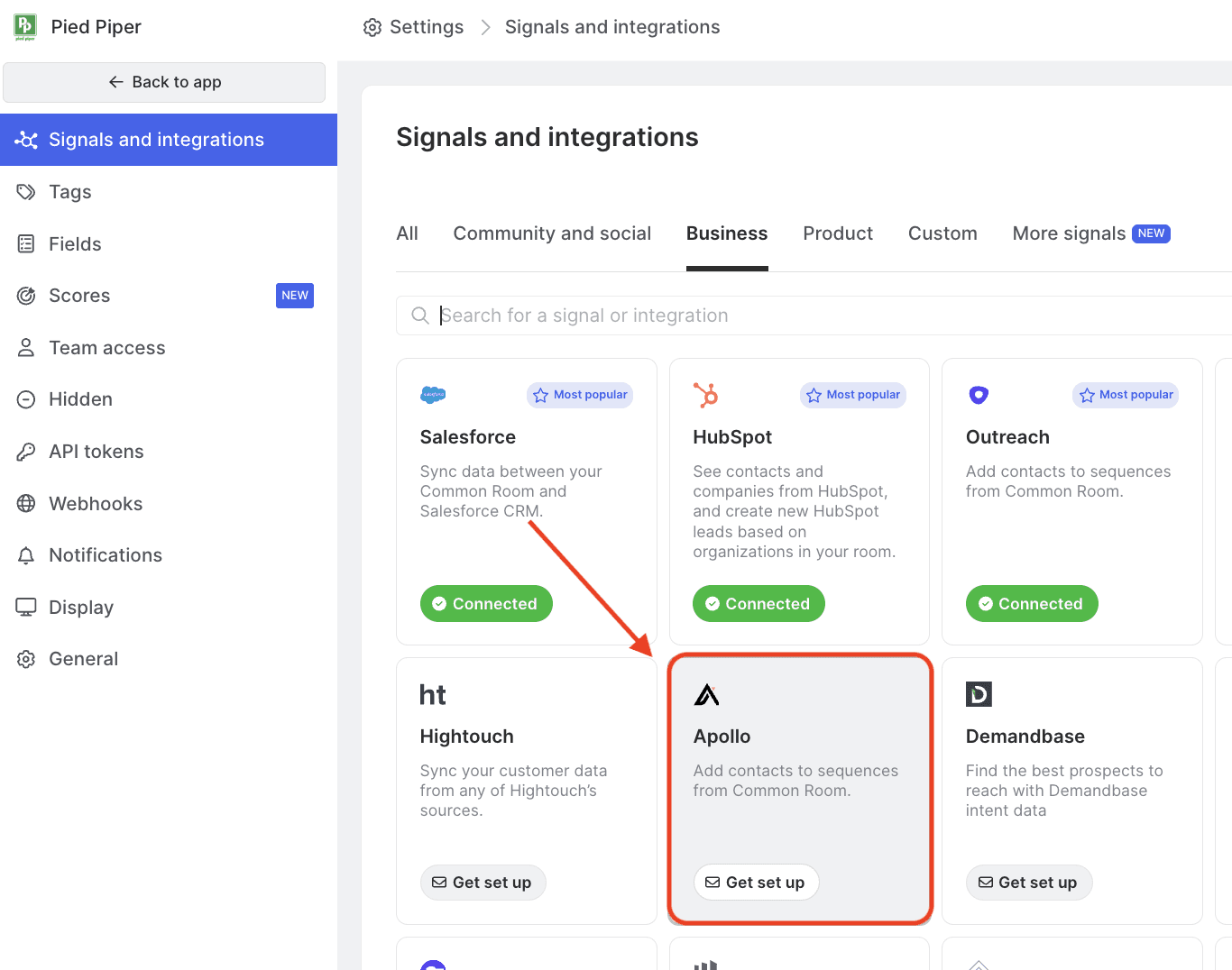The height and width of the screenshot is (970, 1232).
Task: Click Get set up on Apollo card
Action: click(x=756, y=883)
